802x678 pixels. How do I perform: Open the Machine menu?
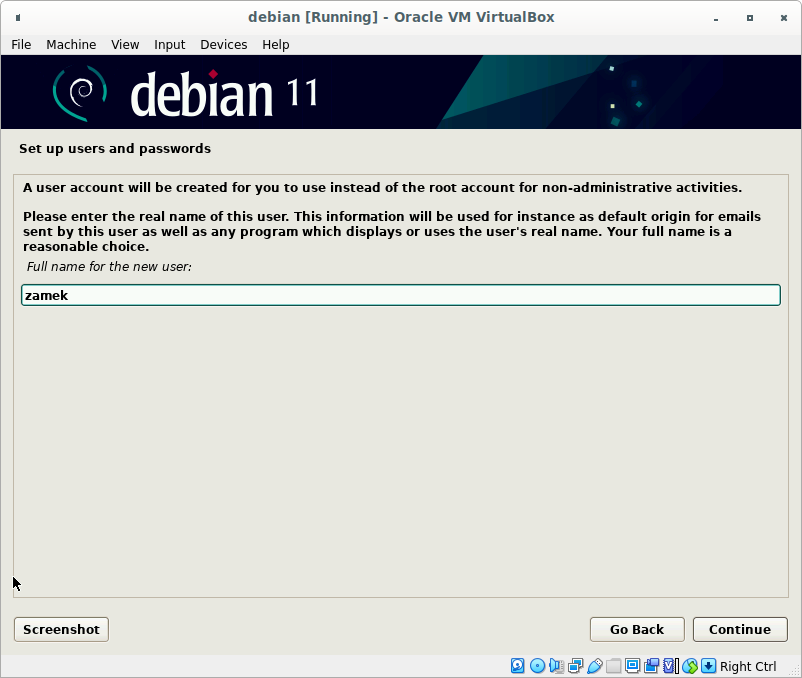coord(71,45)
